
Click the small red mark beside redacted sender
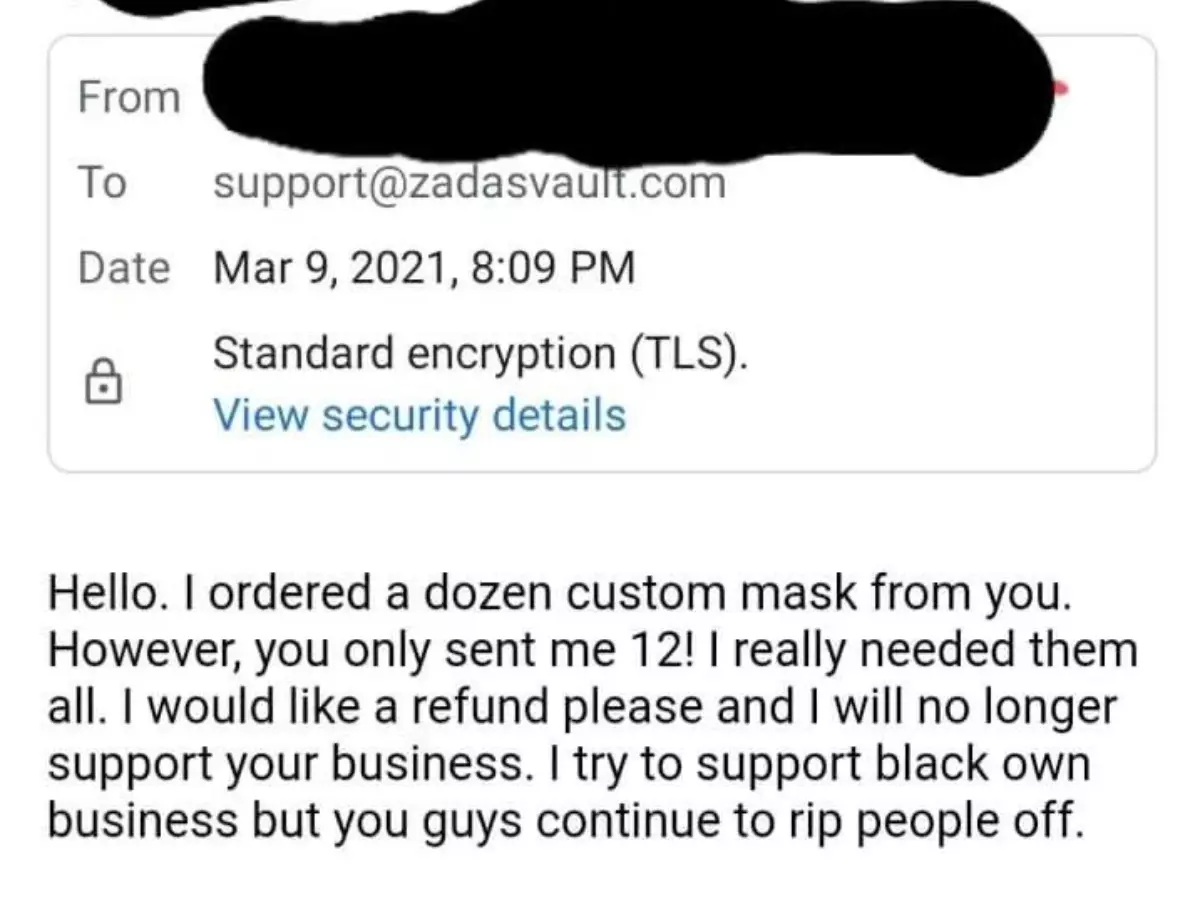coord(1061,89)
